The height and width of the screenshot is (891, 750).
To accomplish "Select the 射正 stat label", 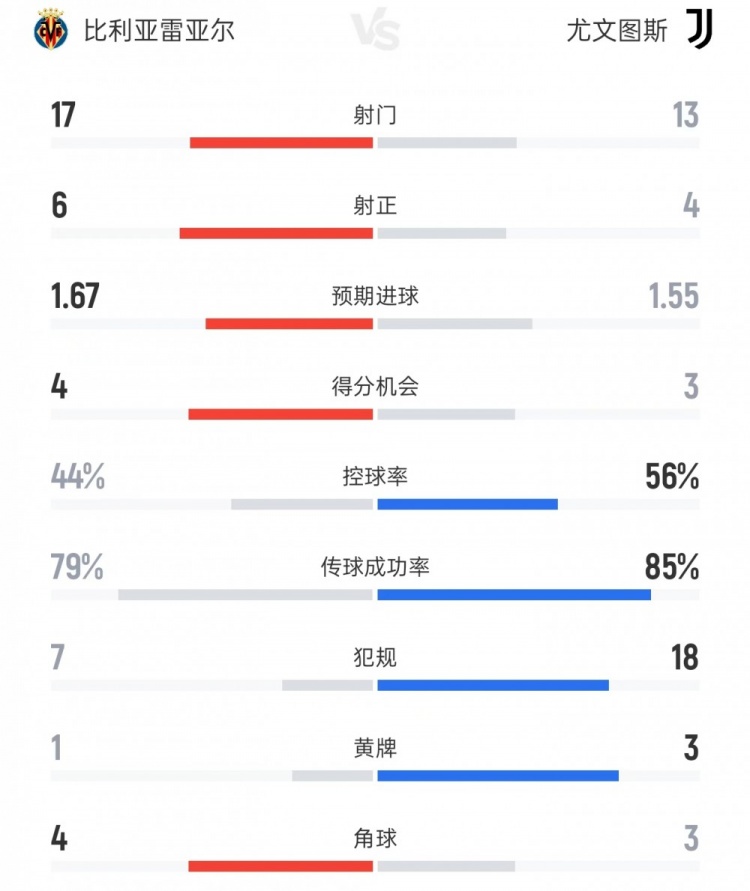I will pyautogui.click(x=375, y=206).
